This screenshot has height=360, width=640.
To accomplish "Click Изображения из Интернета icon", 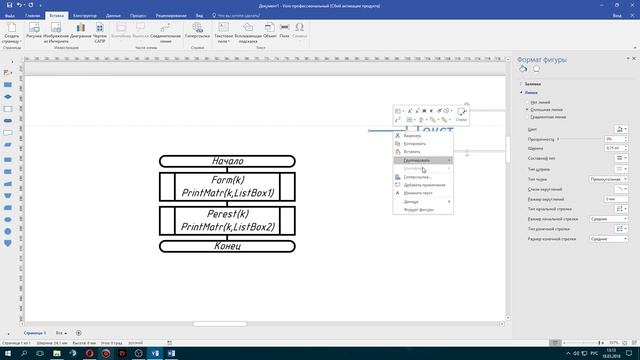I will (x=56, y=33).
